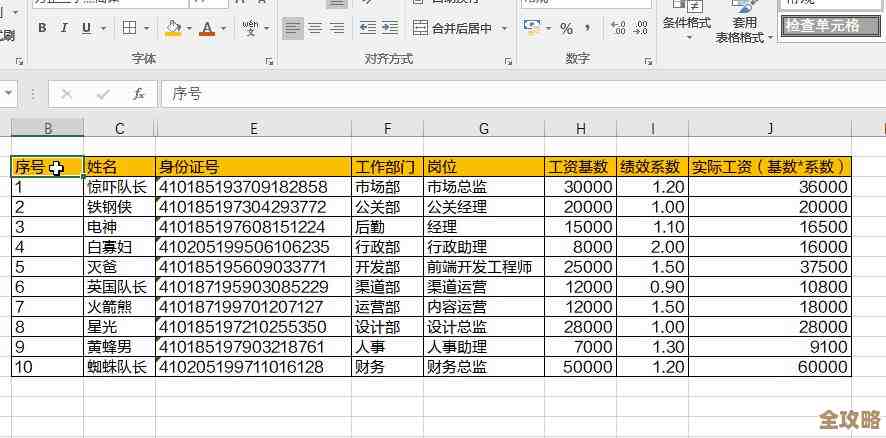
Task: Open fill color dropdown arrow
Action: click(189, 28)
